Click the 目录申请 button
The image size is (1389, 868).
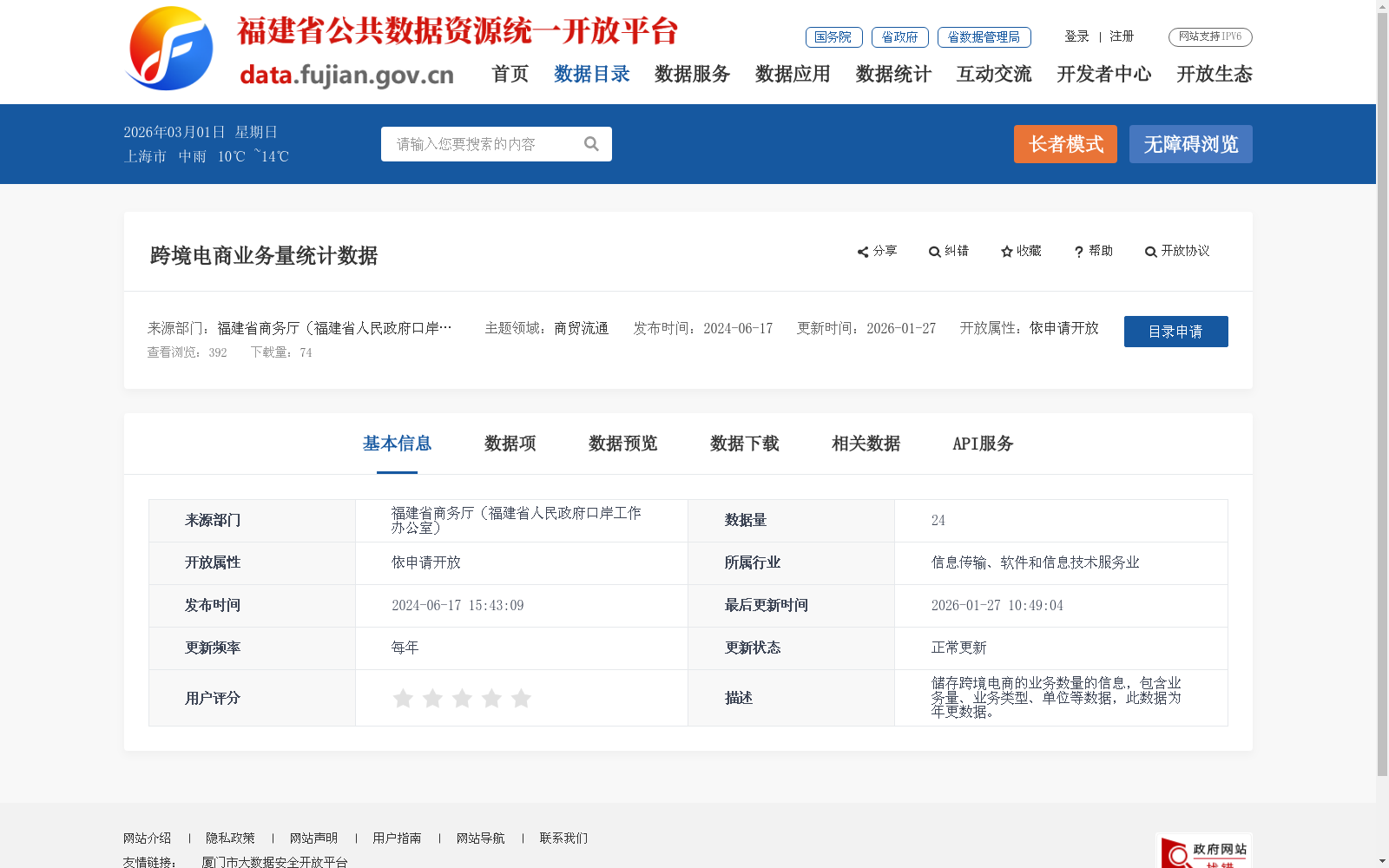[x=1176, y=332]
